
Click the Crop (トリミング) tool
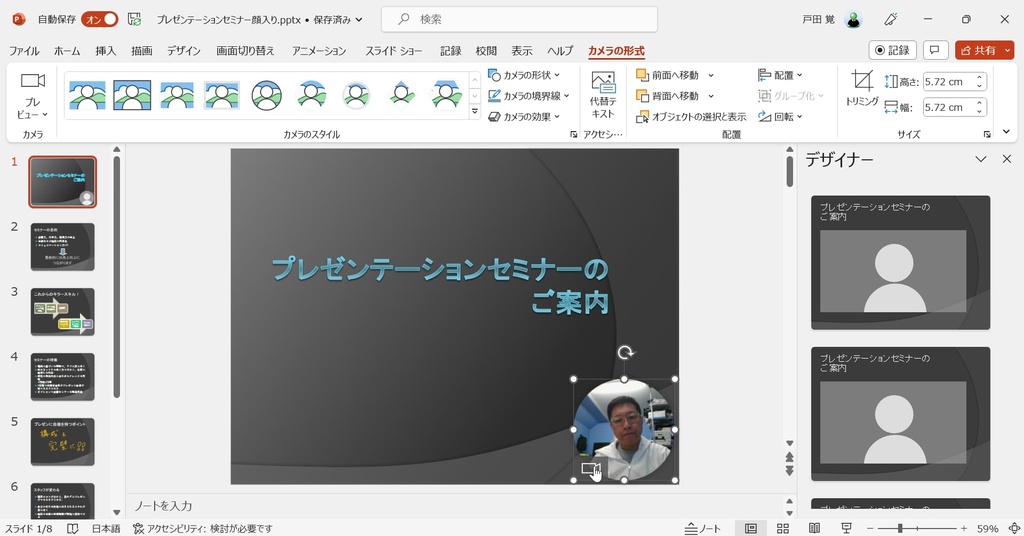click(x=862, y=89)
